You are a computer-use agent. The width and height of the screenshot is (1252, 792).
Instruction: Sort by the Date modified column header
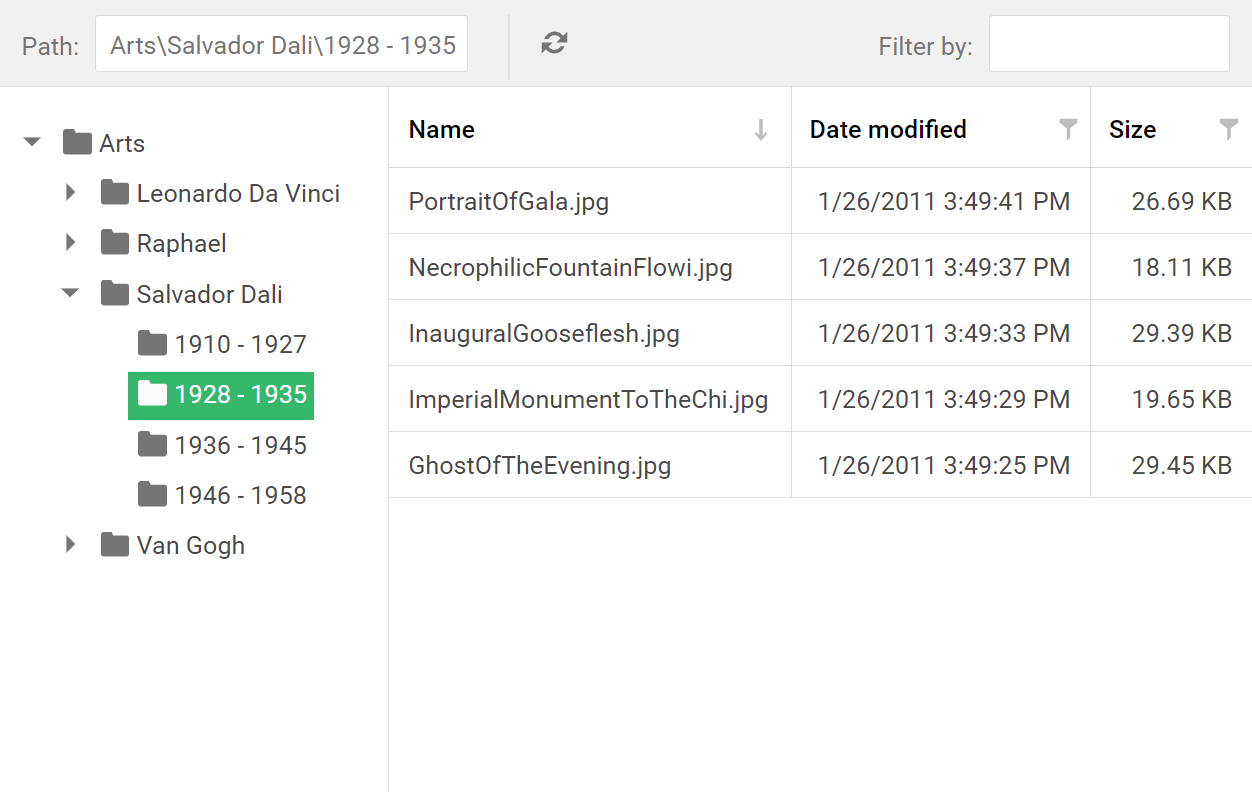point(888,129)
